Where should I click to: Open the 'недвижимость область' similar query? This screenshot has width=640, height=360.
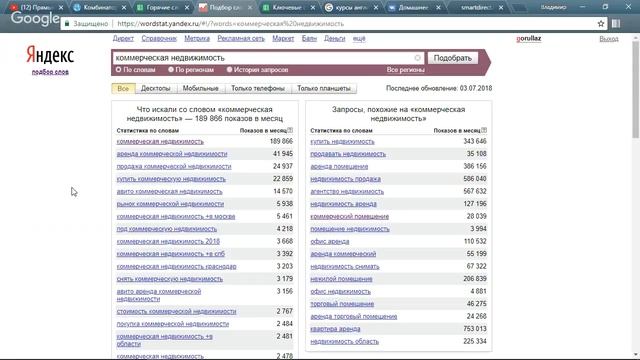pyautogui.click(x=344, y=342)
